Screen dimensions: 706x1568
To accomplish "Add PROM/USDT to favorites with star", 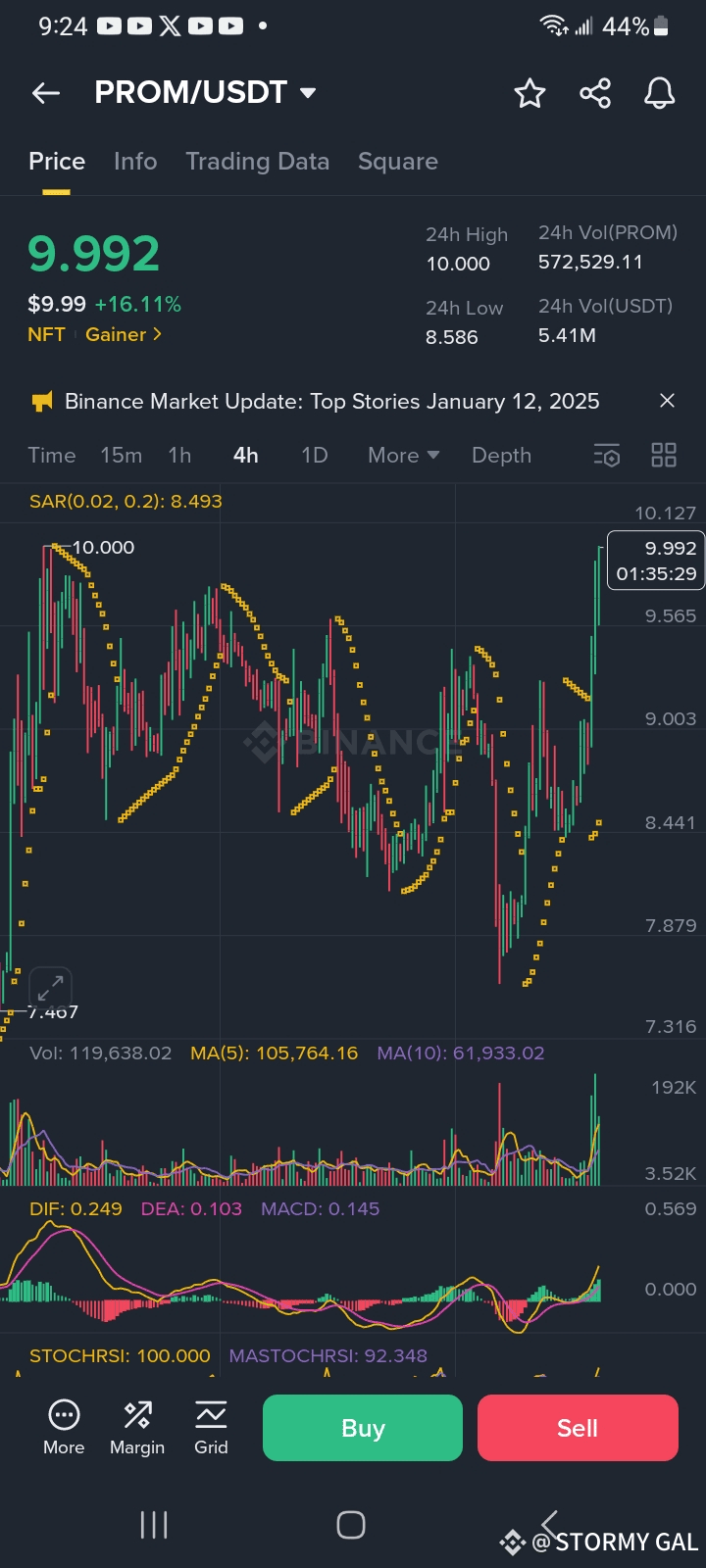I will coord(529,93).
